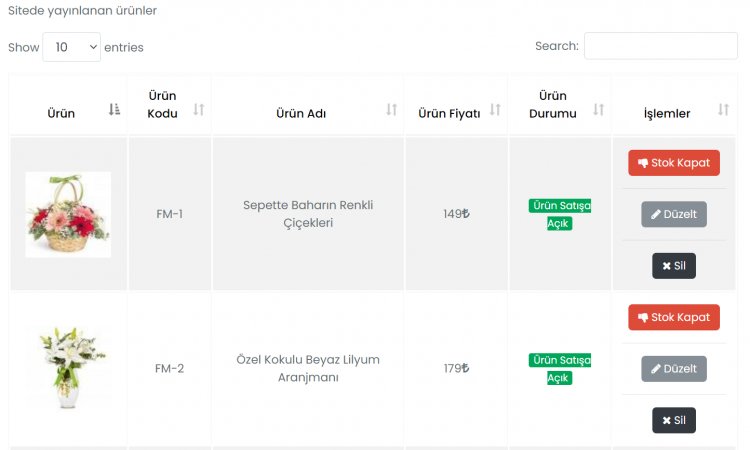Sort by the Ürün column icon
Viewport: 750px width, 450px height.
click(x=114, y=110)
